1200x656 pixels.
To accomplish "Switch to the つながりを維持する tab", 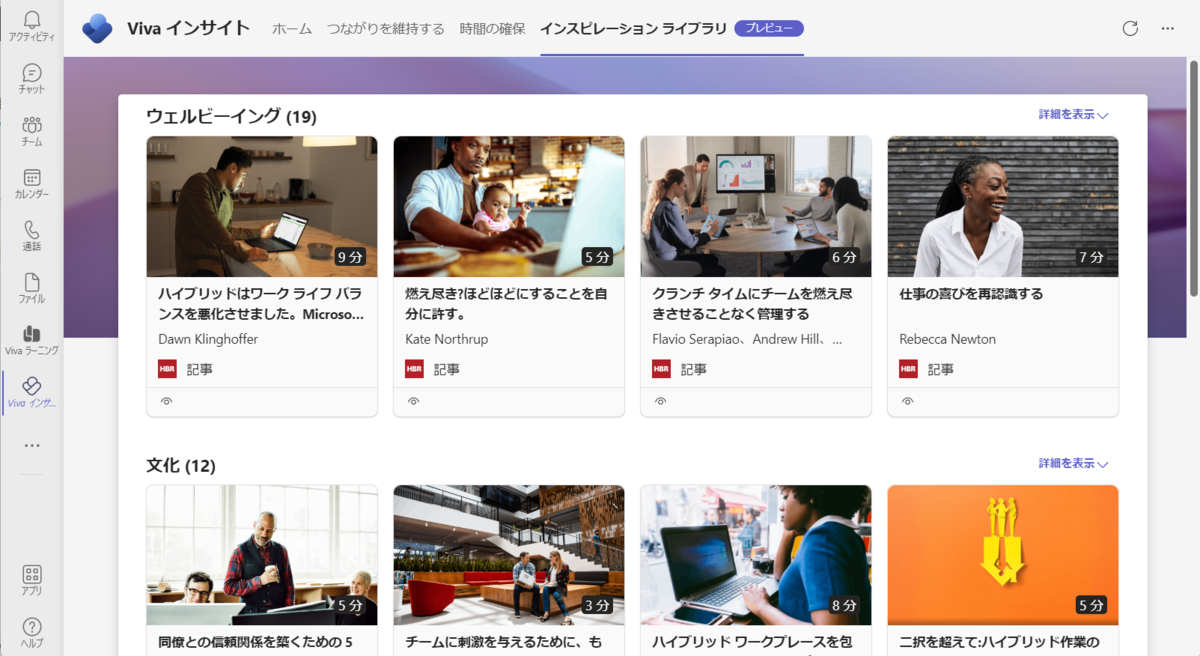I will (386, 29).
